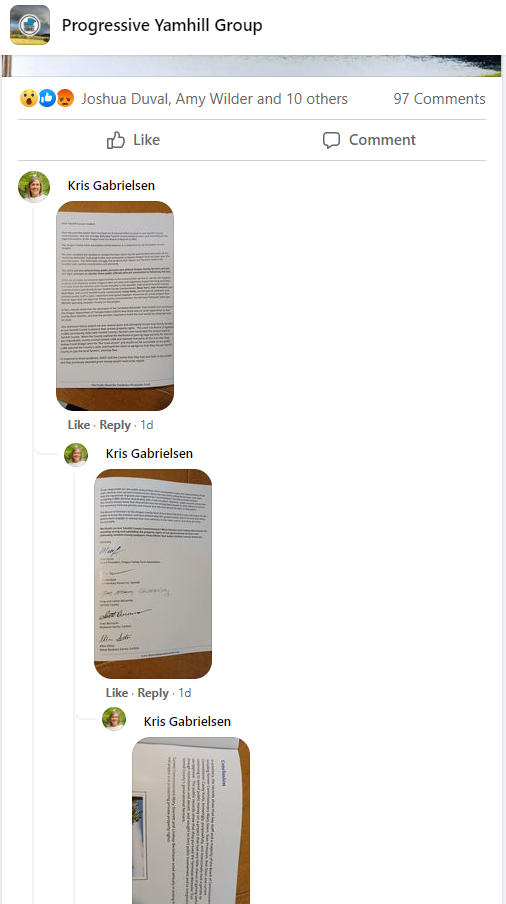Screen dimensions: 506x904
Task: Open Kris Gabrielsen's top comment avatar
Action: tap(34, 187)
